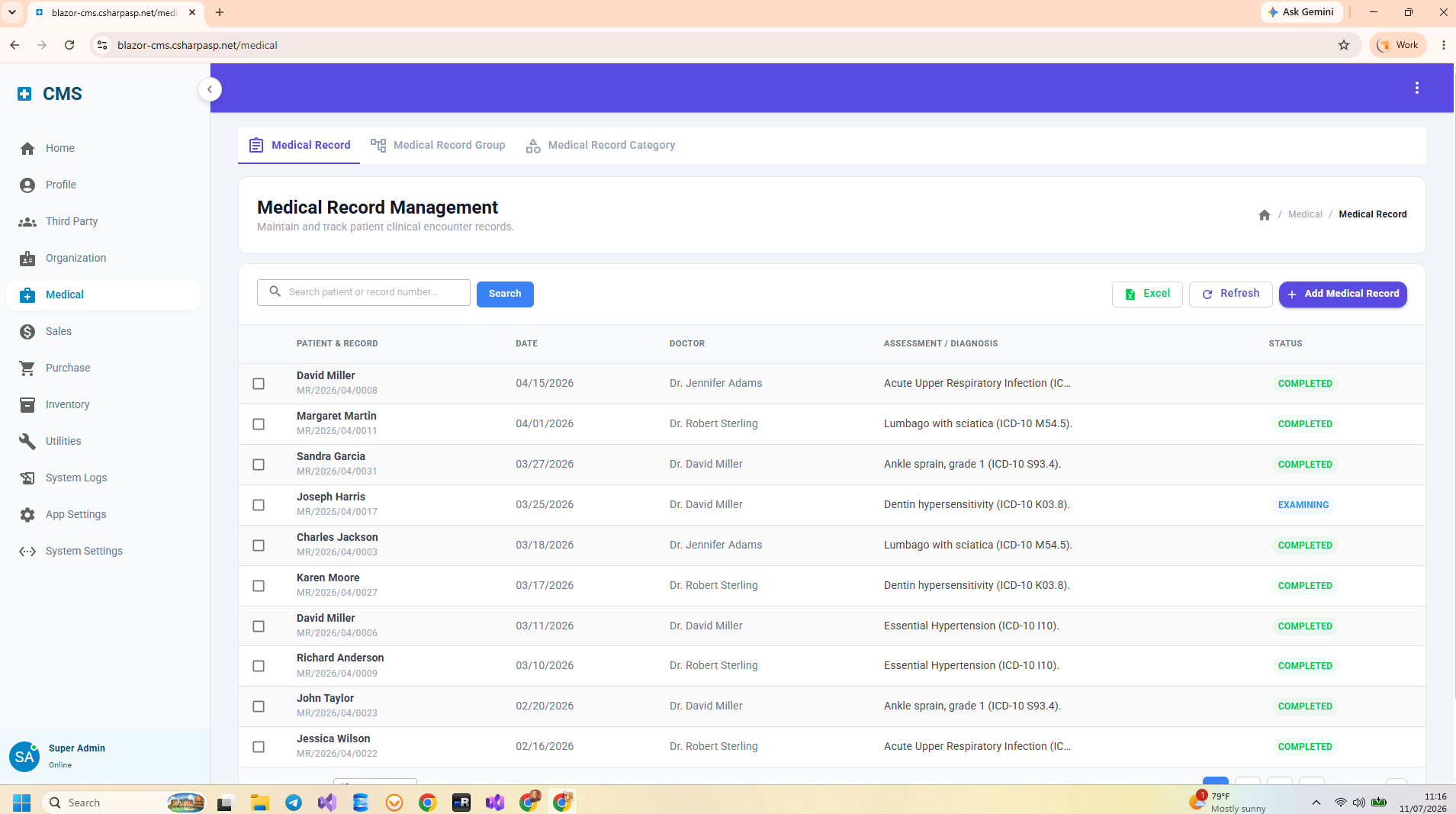Select the John Taylor row checkbox
The width and height of the screenshot is (1456, 814).
259,706
